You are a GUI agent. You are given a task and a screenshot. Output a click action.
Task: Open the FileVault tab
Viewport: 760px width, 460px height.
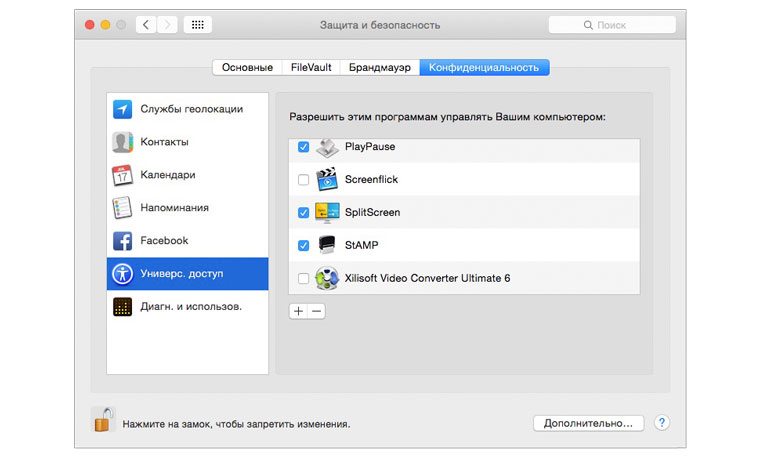click(311, 68)
